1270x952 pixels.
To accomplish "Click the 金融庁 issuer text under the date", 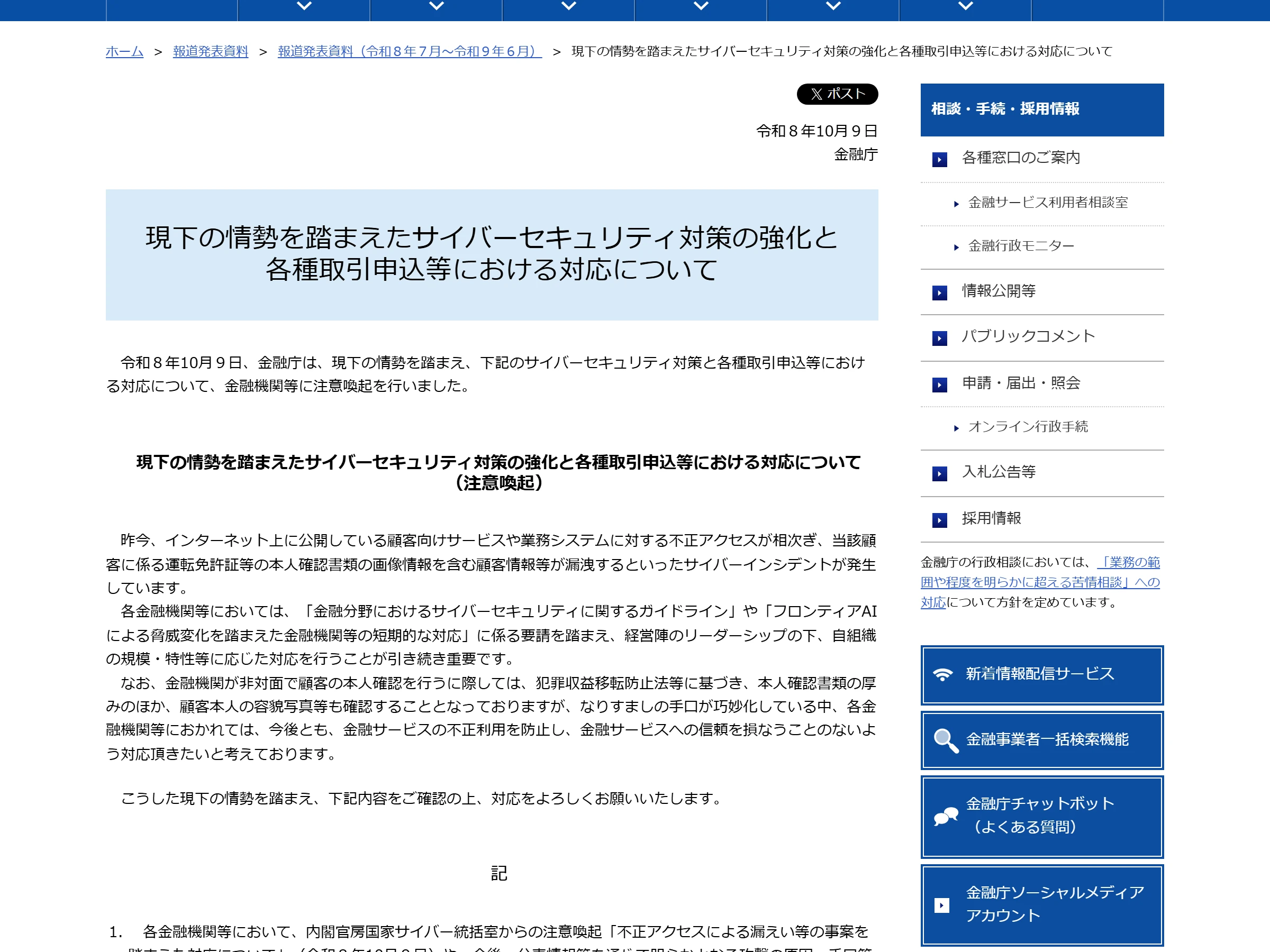I will coord(856,155).
